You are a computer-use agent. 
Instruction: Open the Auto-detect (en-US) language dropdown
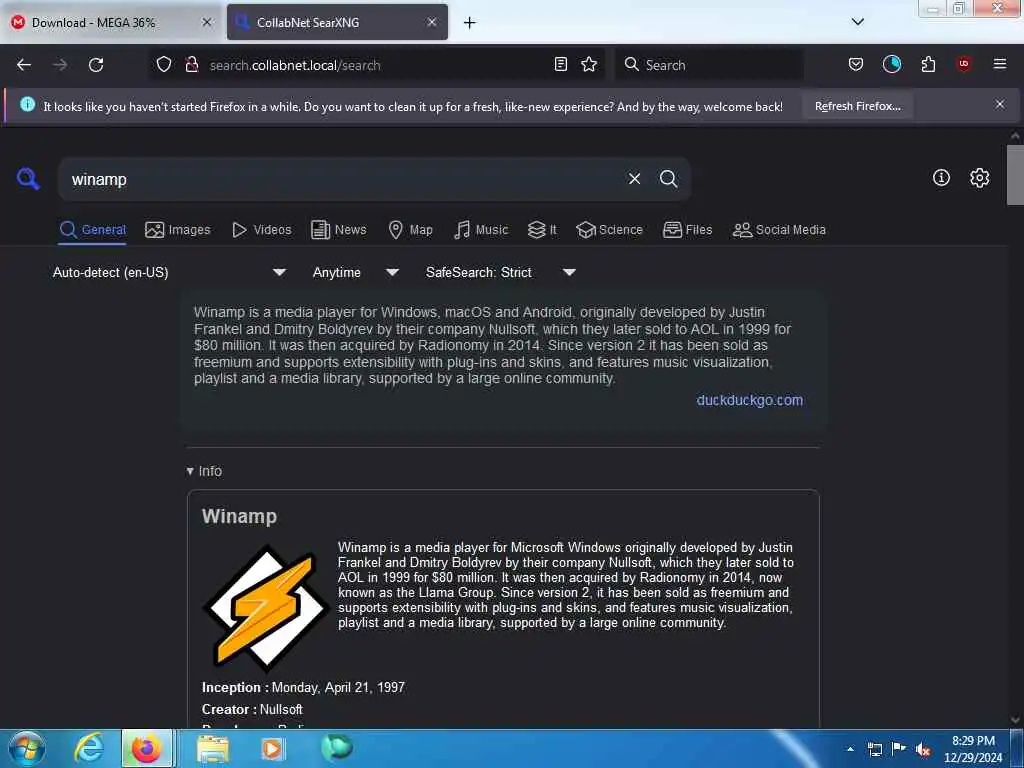pyautogui.click(x=168, y=272)
